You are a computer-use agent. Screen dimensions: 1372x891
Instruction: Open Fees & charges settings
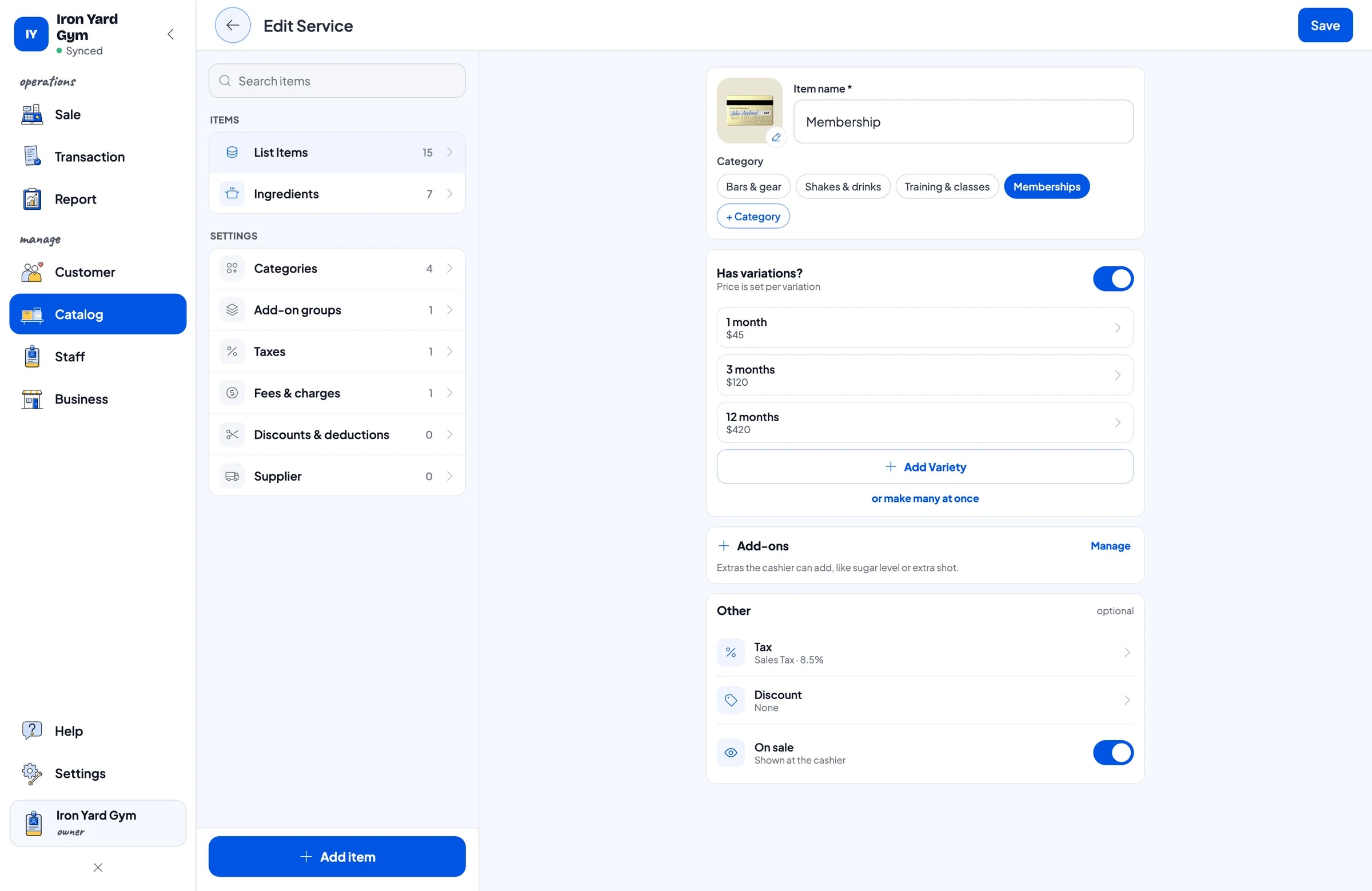click(337, 393)
